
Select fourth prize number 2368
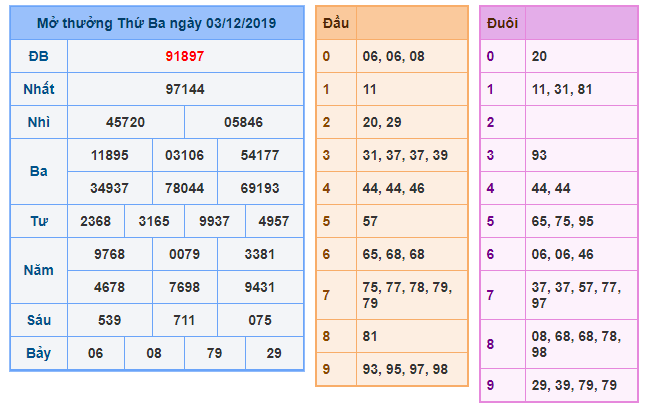pos(96,220)
